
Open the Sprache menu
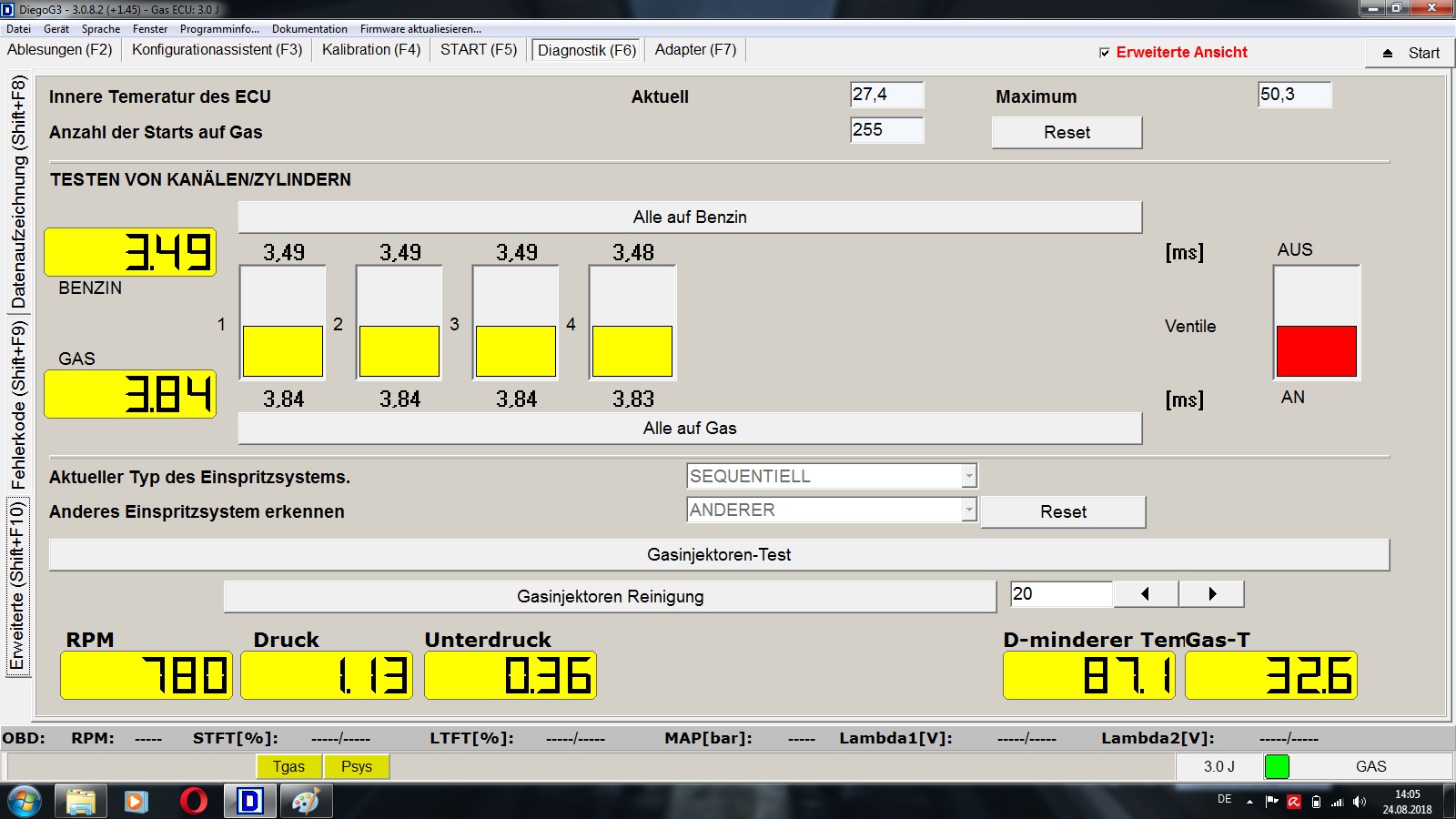(x=101, y=29)
